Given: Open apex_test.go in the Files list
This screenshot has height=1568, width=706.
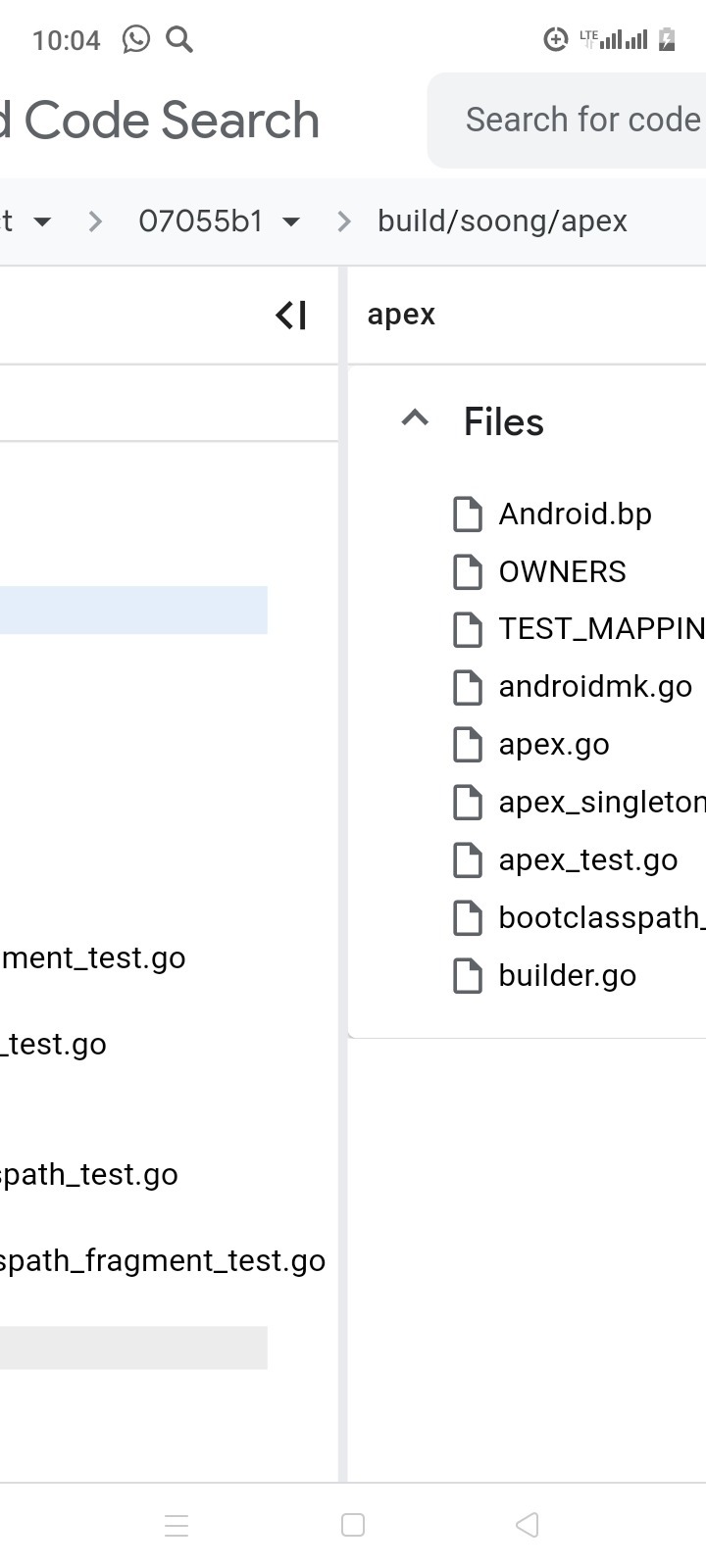Looking at the screenshot, I should coord(588,860).
